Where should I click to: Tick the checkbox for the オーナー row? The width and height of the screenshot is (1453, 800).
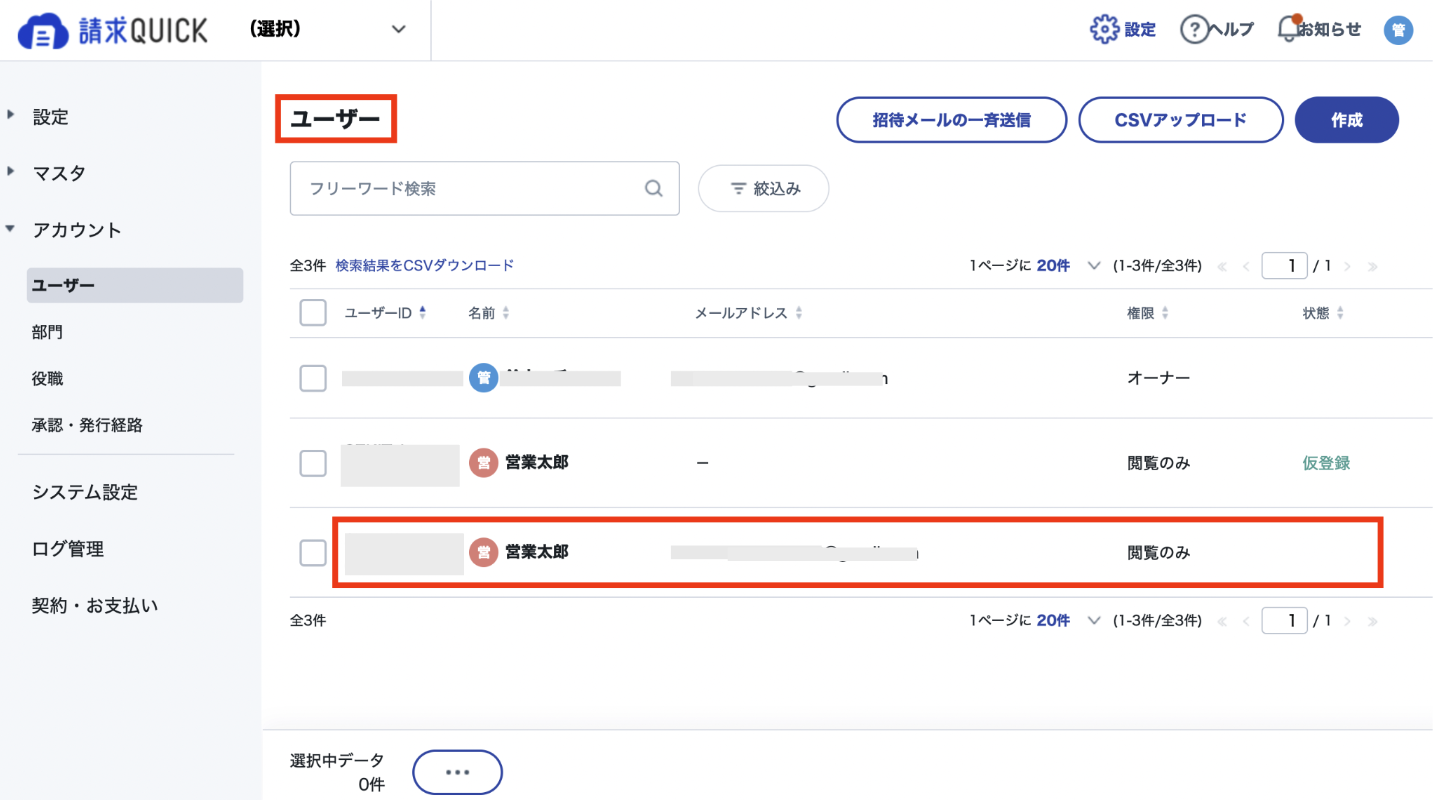point(313,378)
